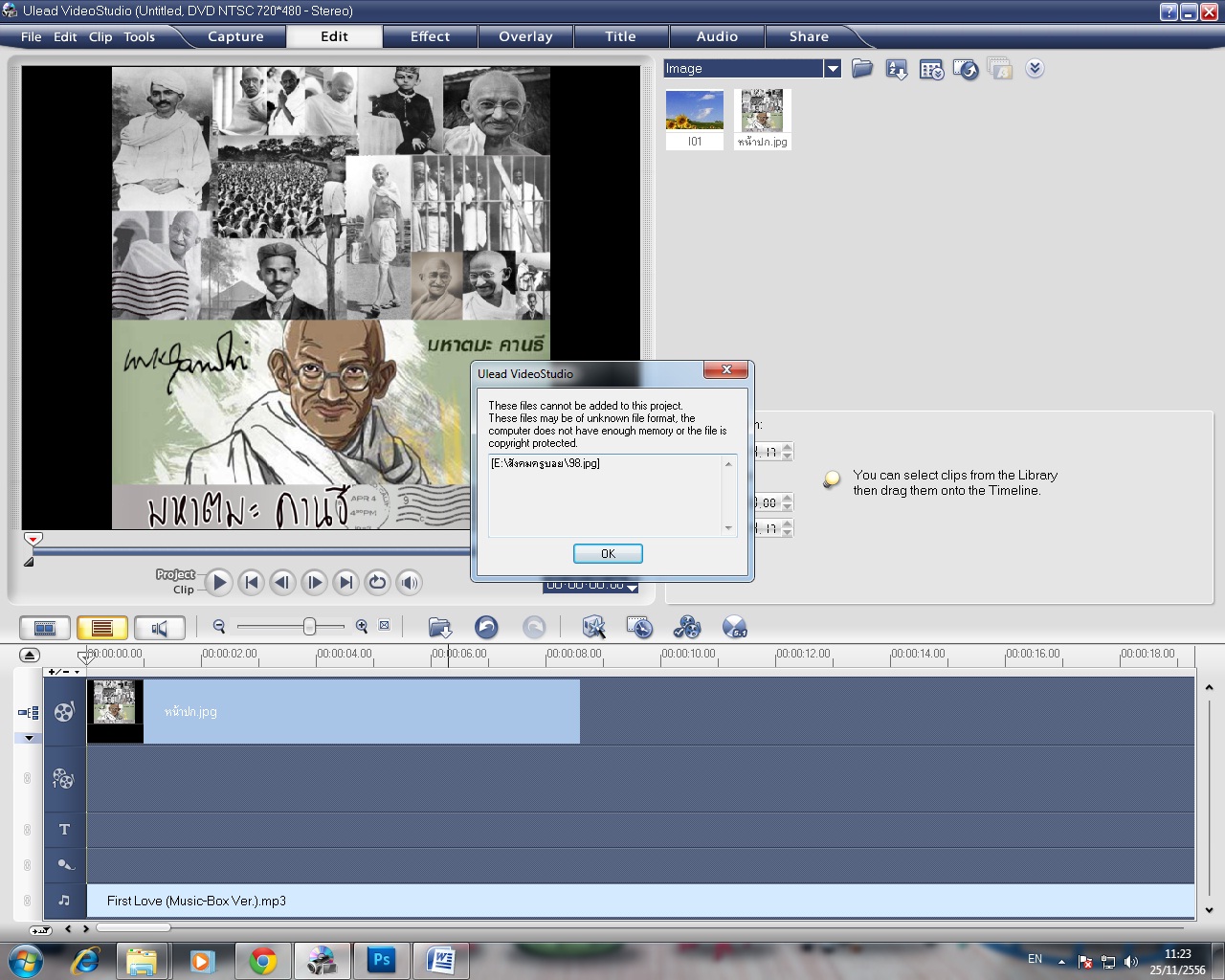This screenshot has width=1225, height=980.
Task: Jump to the End position
Action: pyautogui.click(x=345, y=582)
